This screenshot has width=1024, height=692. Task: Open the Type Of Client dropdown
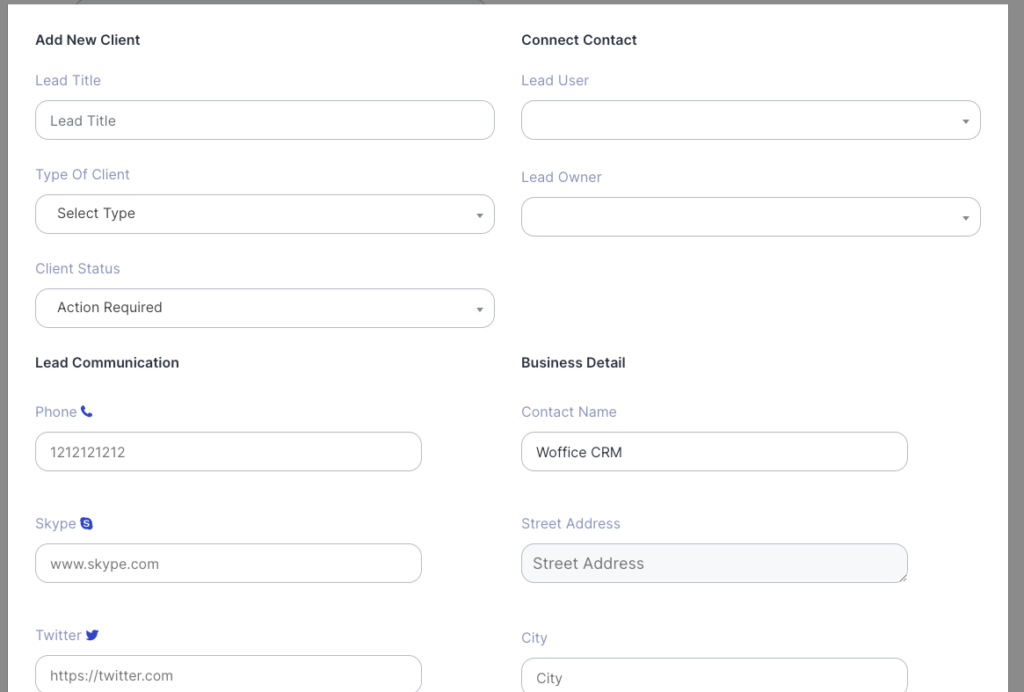pos(265,214)
